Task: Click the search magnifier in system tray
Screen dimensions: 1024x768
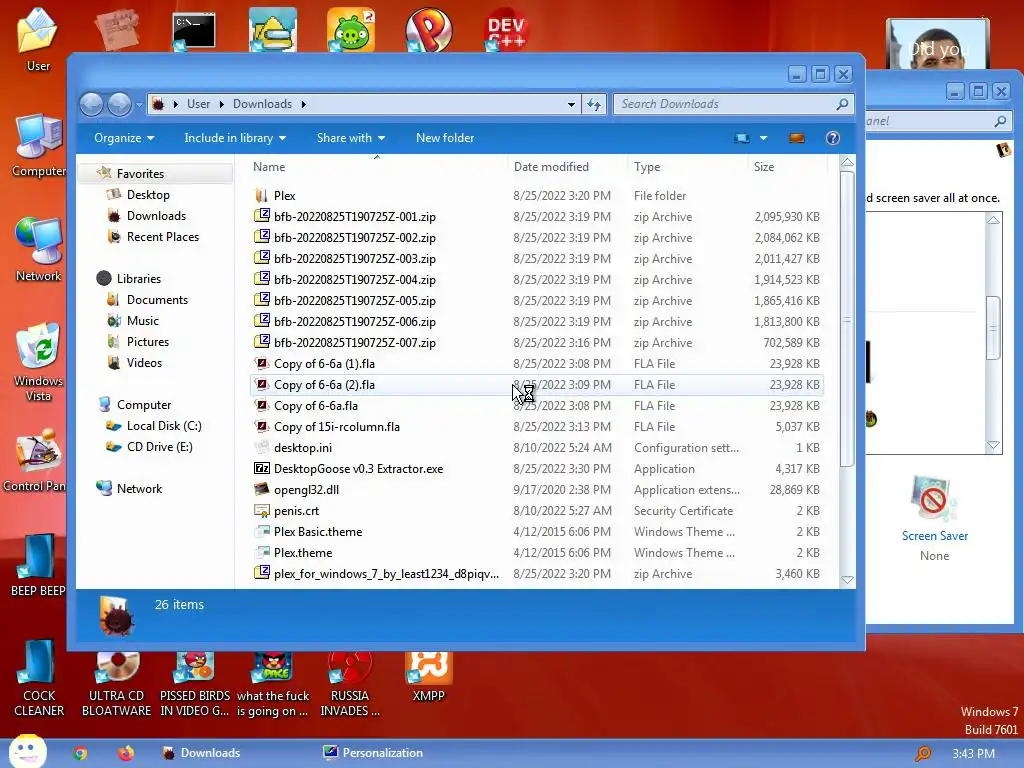Action: tap(923, 754)
